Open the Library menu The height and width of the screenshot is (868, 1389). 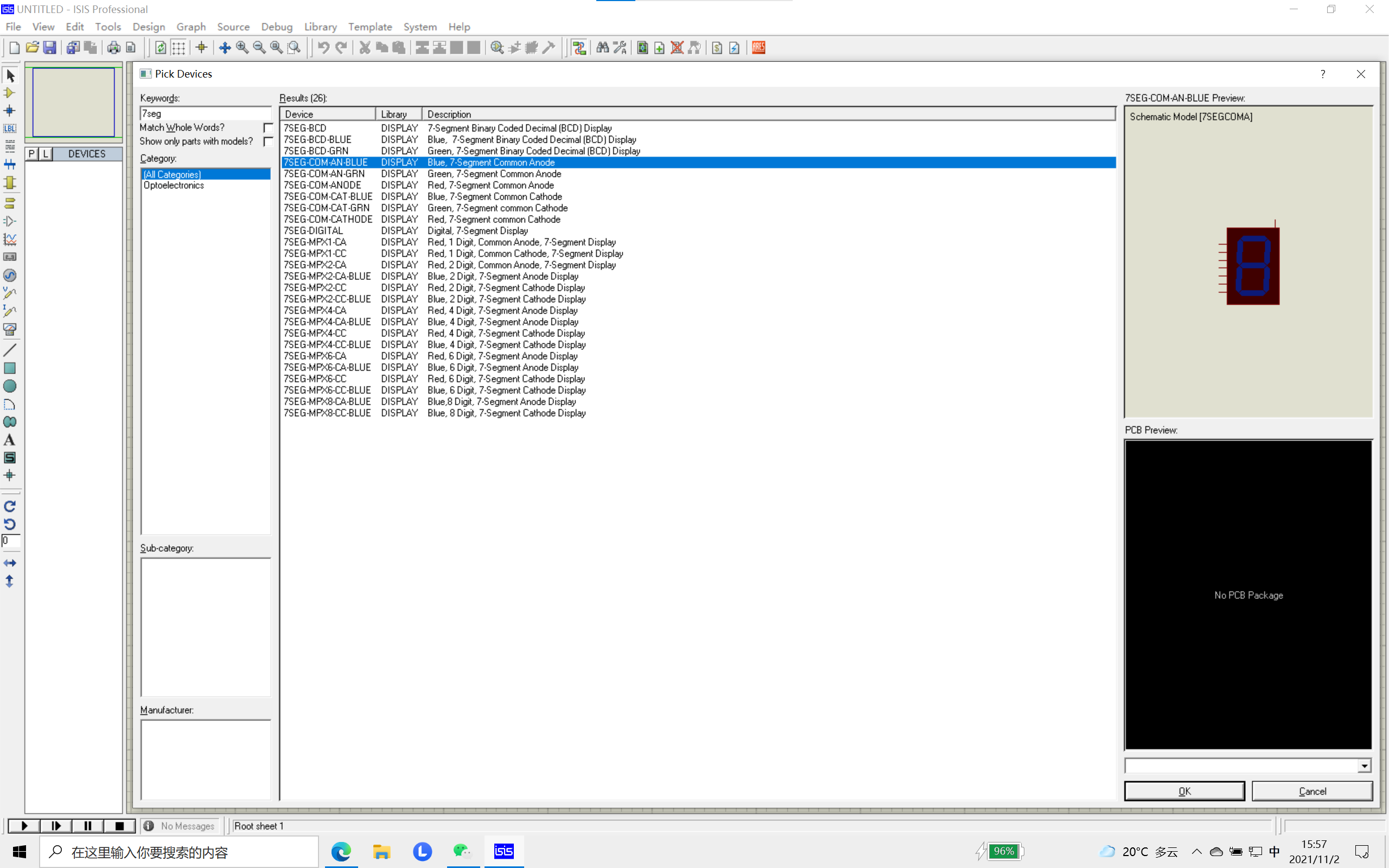tap(320, 27)
